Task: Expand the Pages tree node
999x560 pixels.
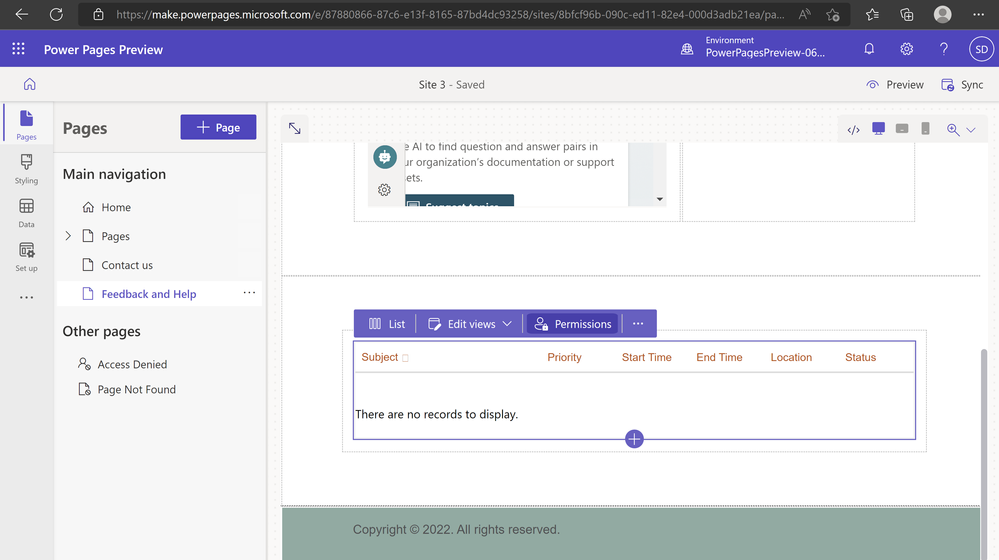Action: click(x=68, y=236)
